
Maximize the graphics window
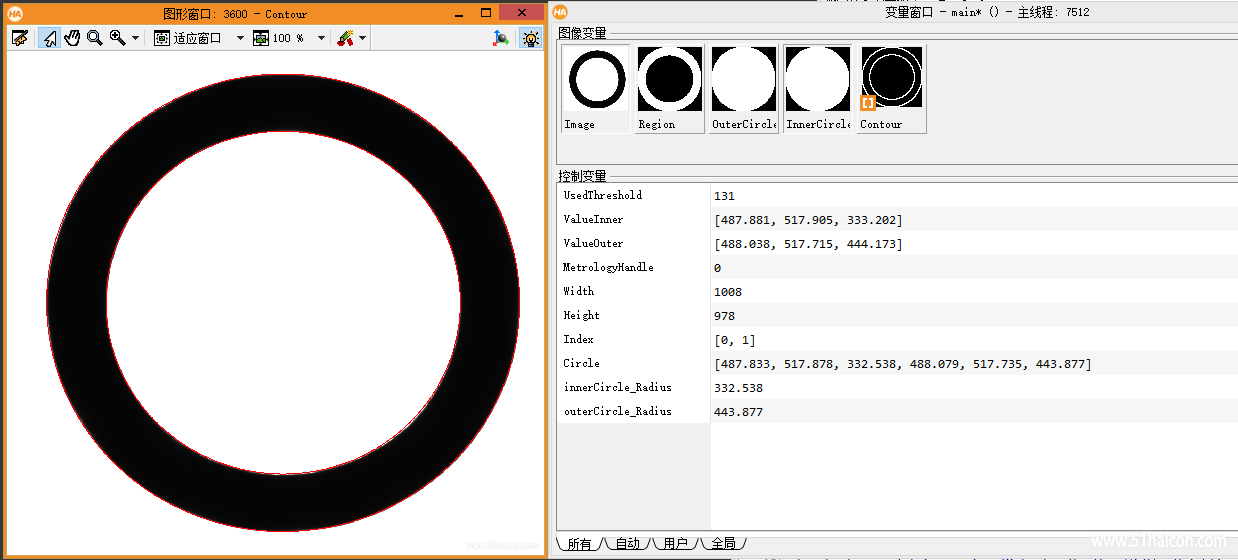point(486,13)
